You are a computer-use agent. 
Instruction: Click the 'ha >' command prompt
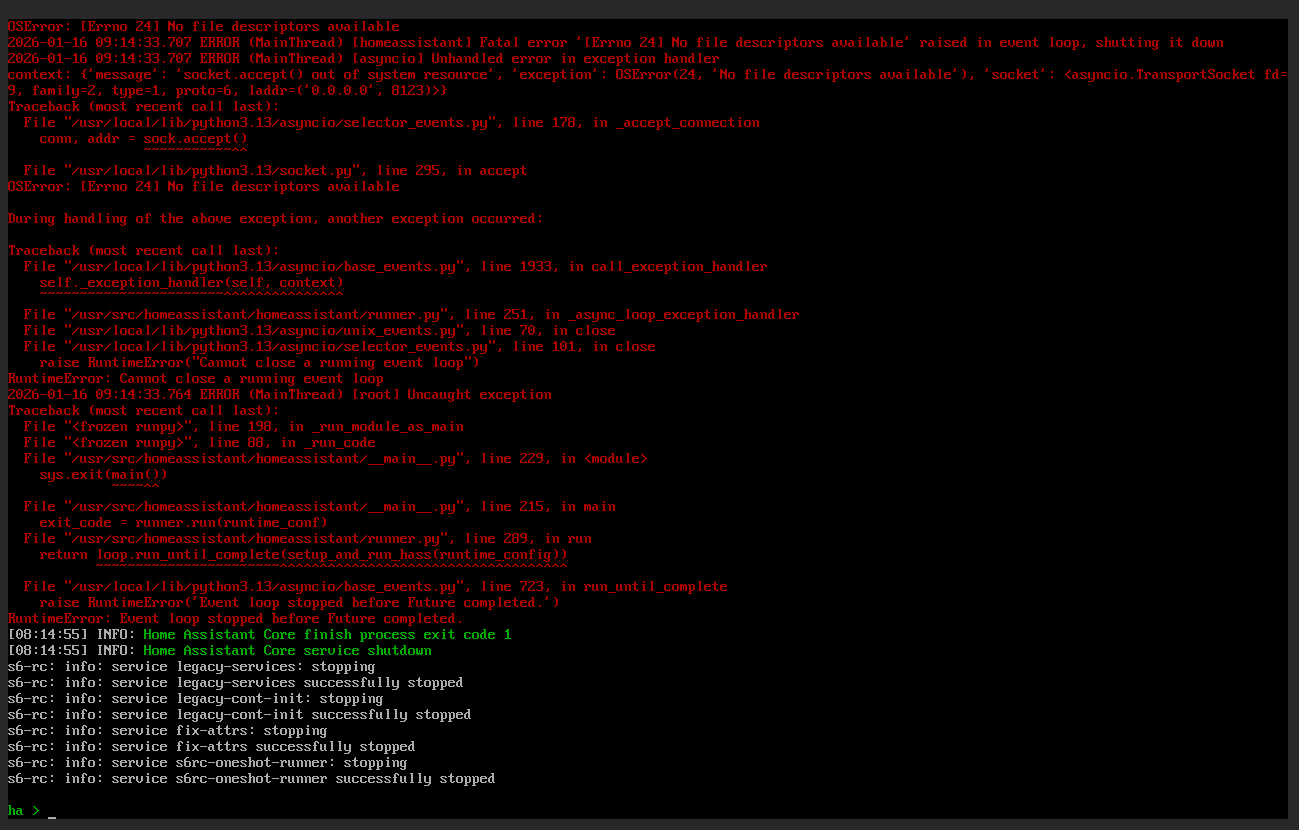(x=24, y=811)
